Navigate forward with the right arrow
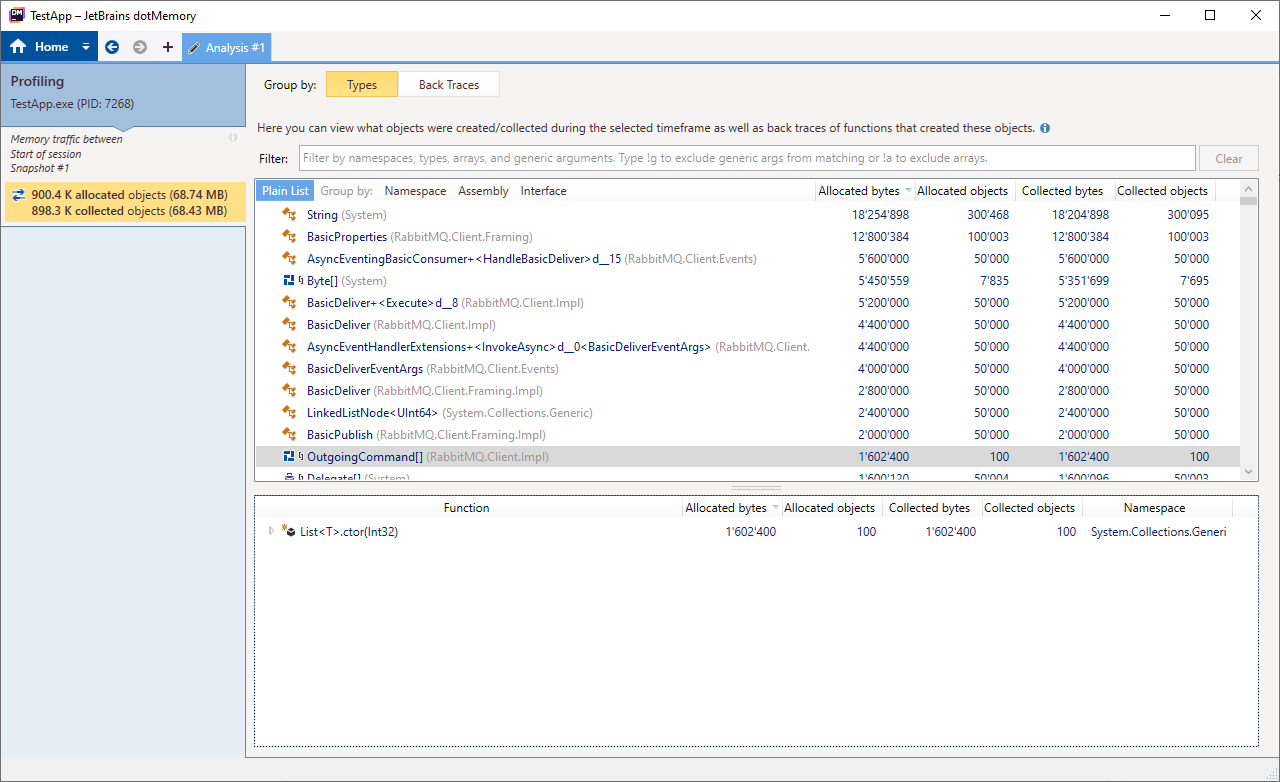 coord(140,47)
